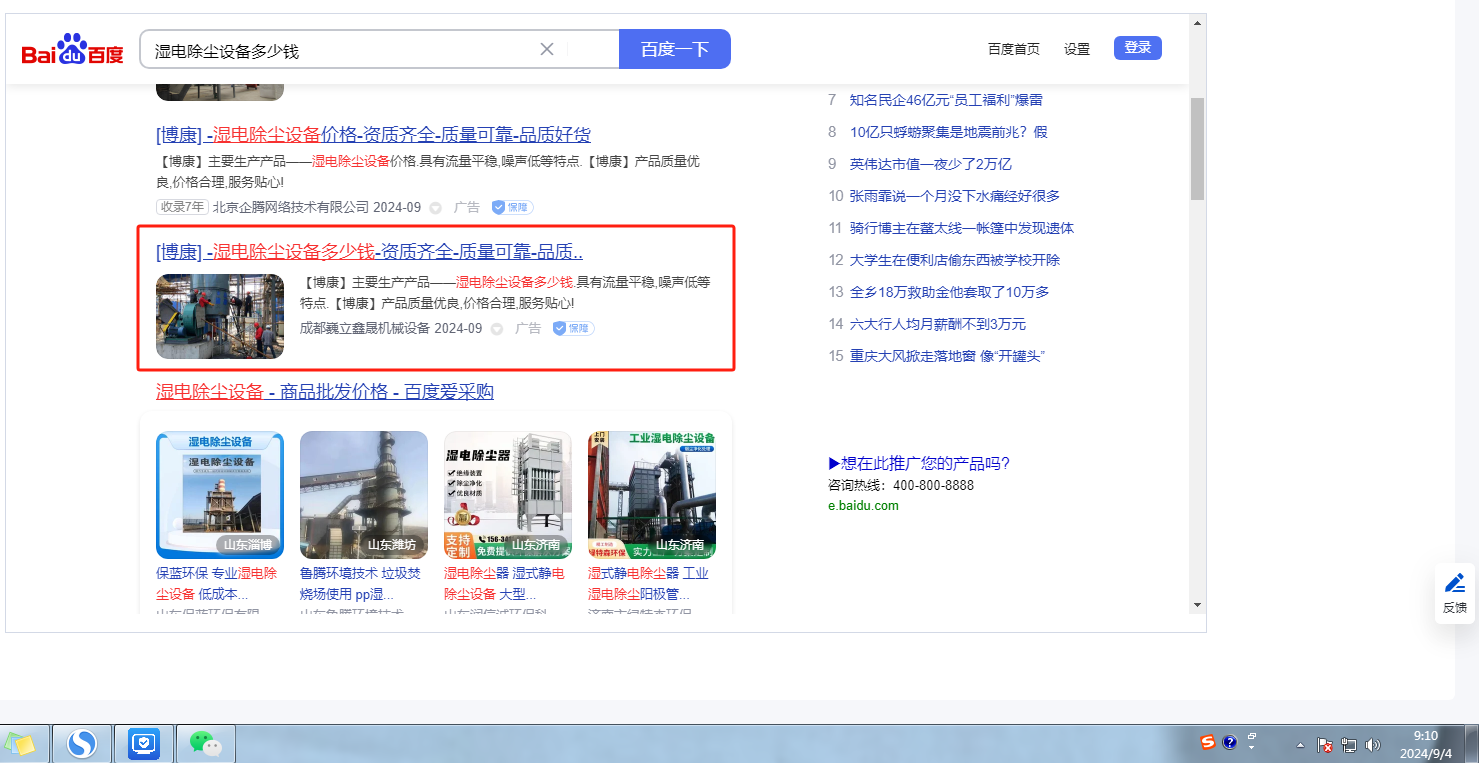Open hot search item 英伟达市值一夜少了2万亿
Viewport: 1479px width, 763px height.
[x=930, y=164]
